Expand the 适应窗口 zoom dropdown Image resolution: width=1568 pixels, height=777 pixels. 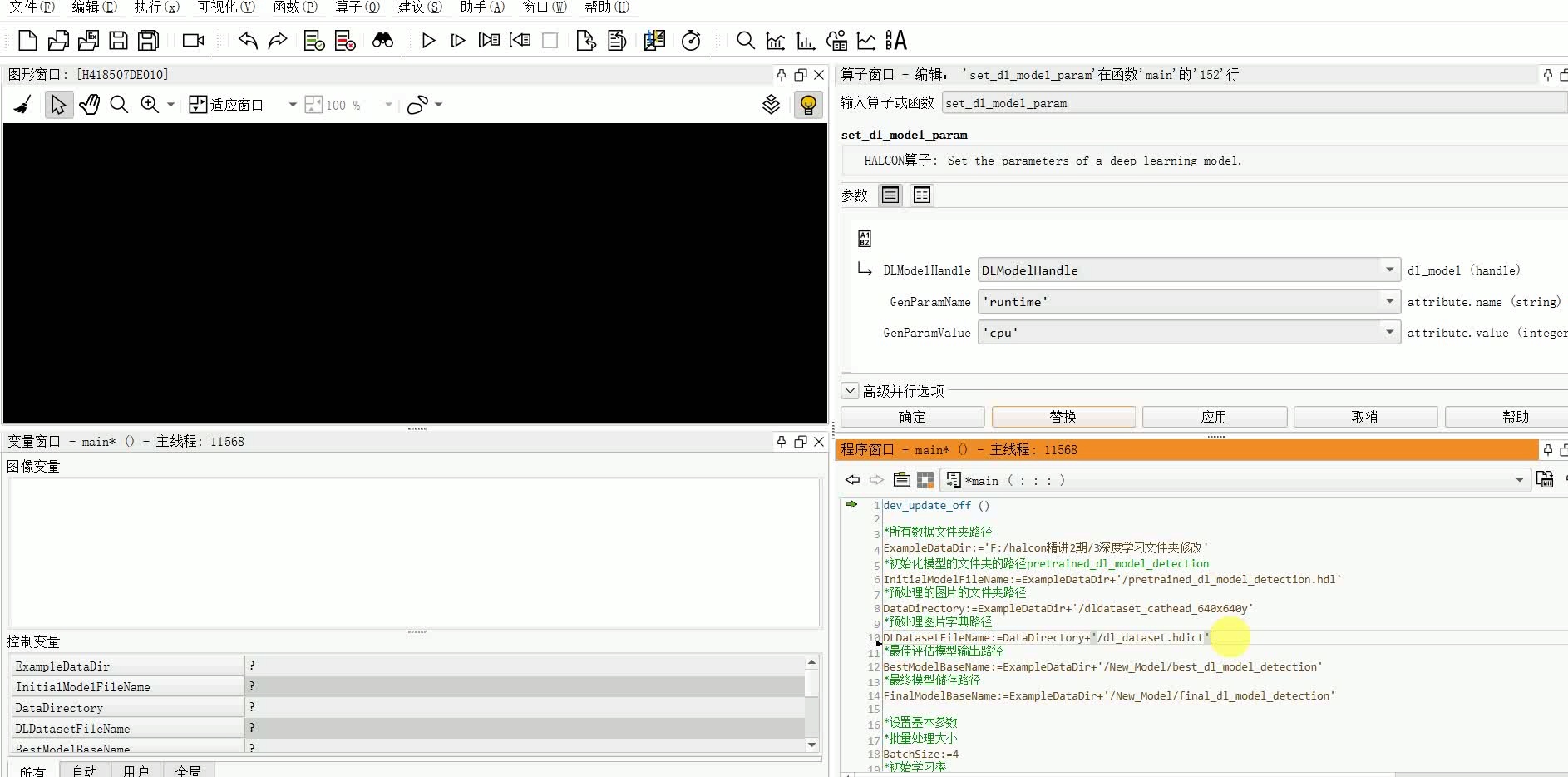pyautogui.click(x=291, y=105)
